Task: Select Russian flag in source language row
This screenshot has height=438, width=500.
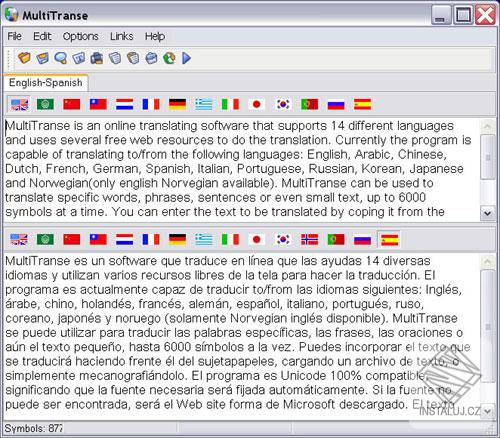Action: pos(336,104)
